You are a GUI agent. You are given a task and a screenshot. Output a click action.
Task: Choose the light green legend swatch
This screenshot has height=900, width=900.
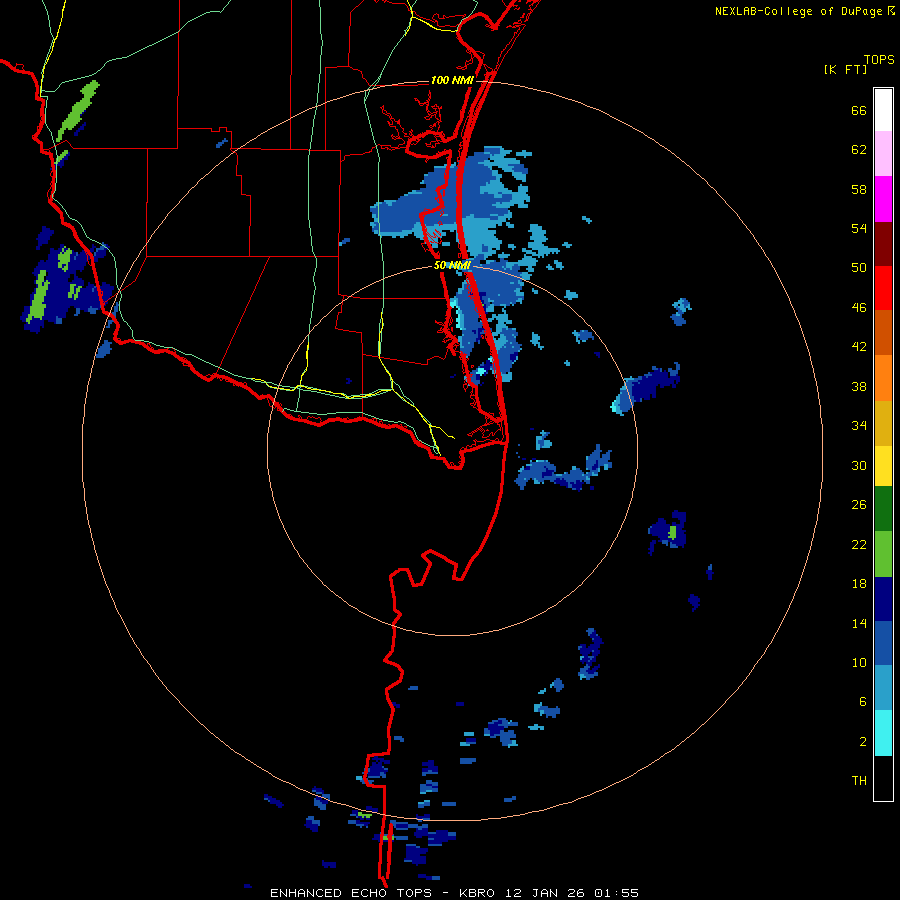point(883,554)
